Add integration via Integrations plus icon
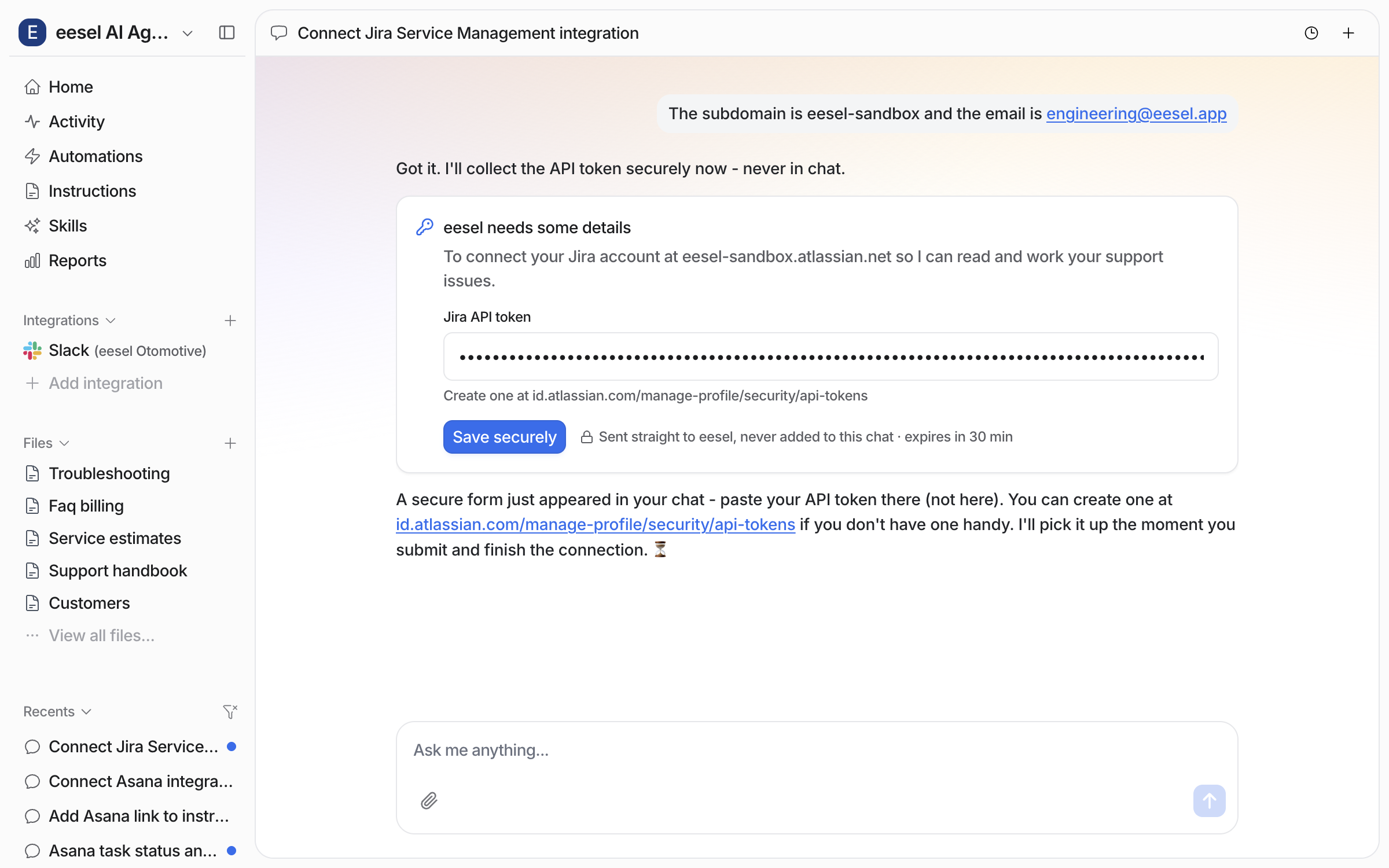 click(230, 321)
